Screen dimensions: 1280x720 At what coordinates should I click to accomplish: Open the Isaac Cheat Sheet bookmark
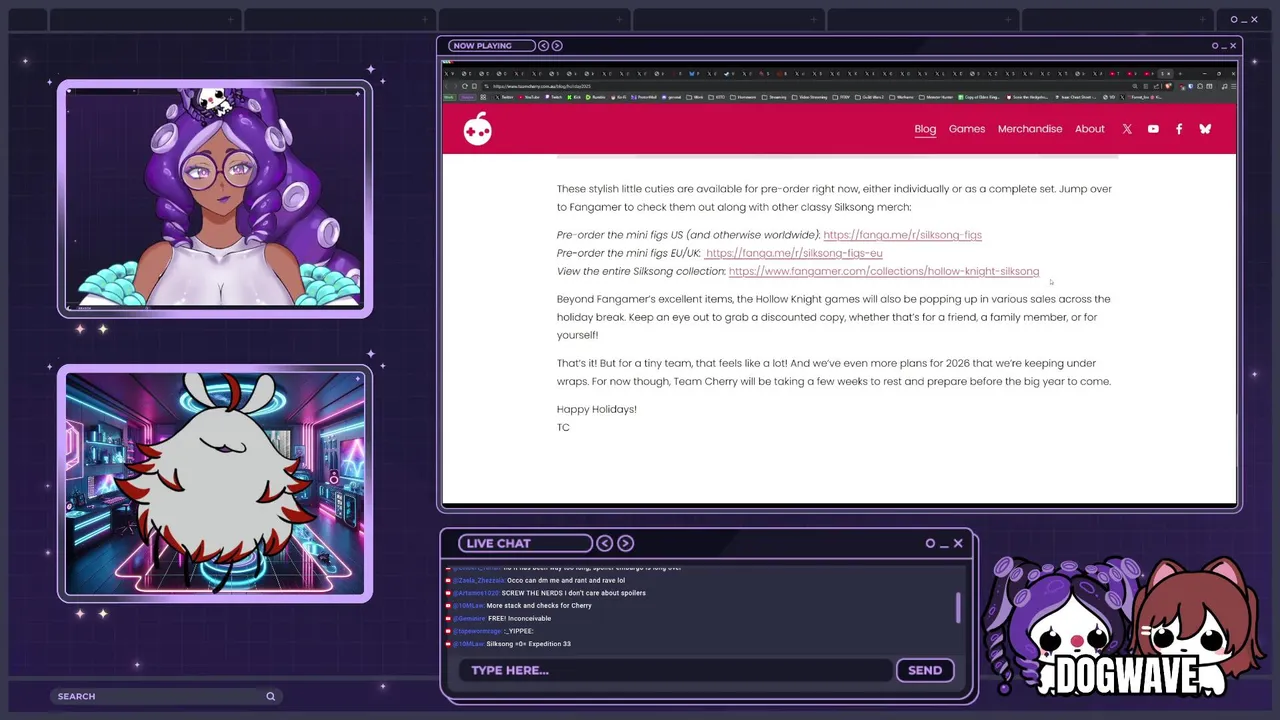click(1076, 97)
